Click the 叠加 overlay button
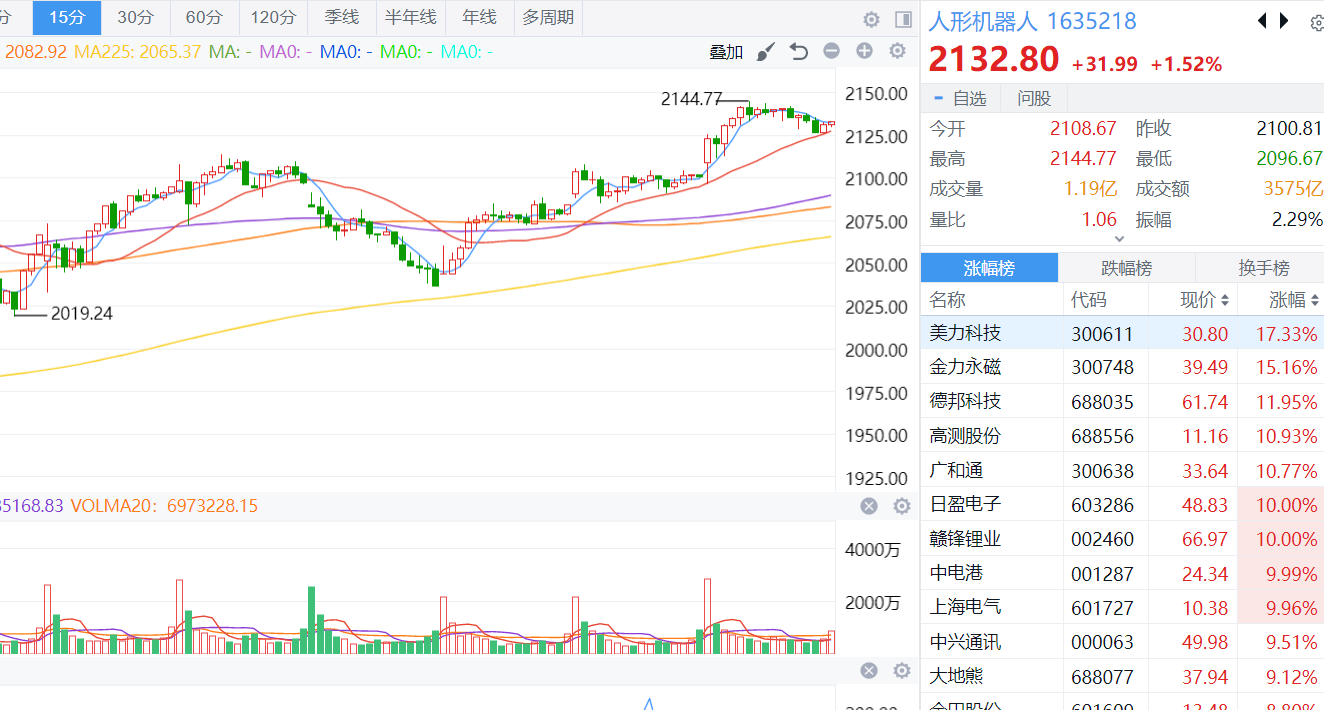Image resolution: width=1324 pixels, height=710 pixels. click(x=726, y=52)
